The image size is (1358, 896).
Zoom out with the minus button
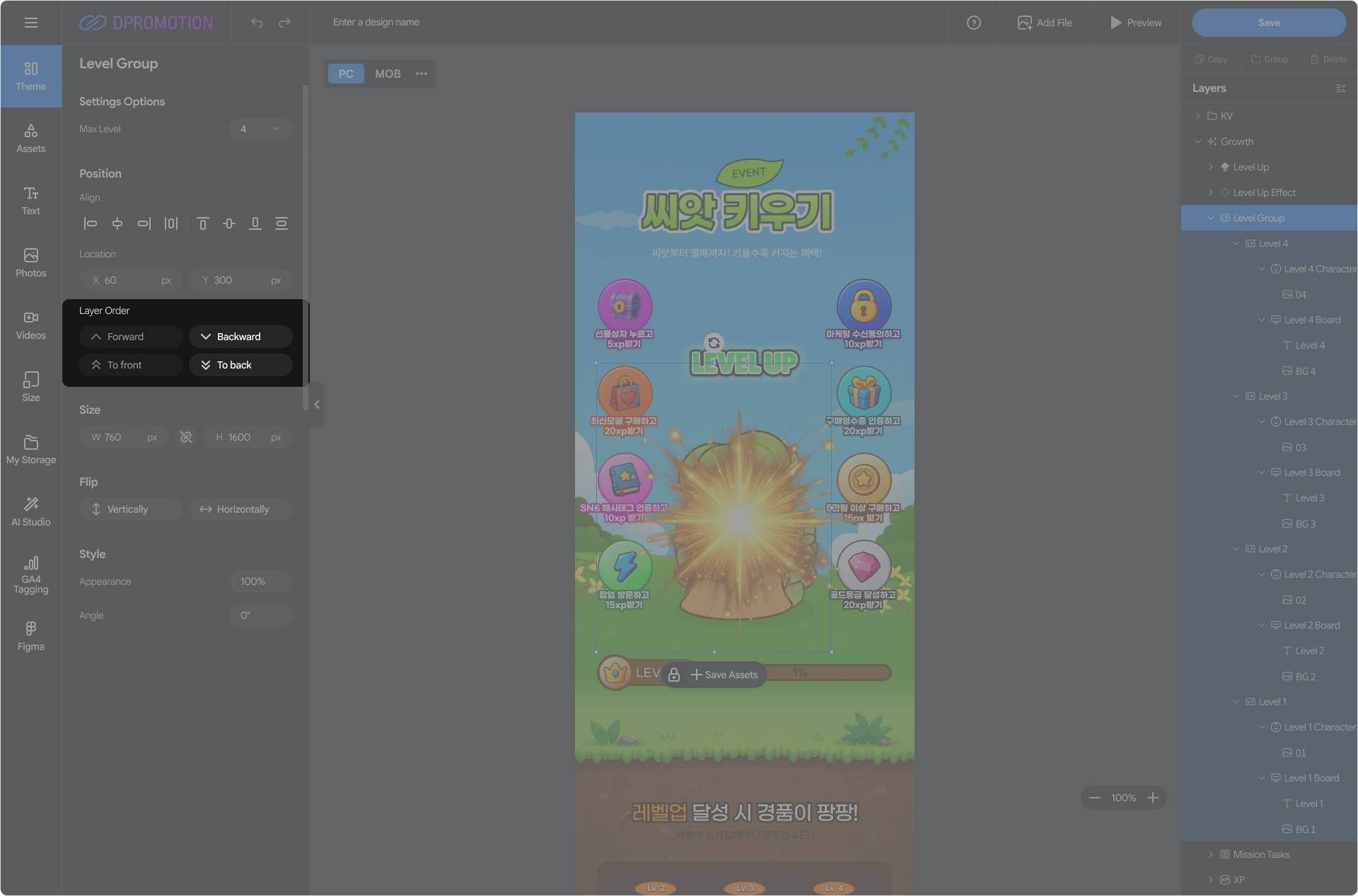tap(1095, 798)
